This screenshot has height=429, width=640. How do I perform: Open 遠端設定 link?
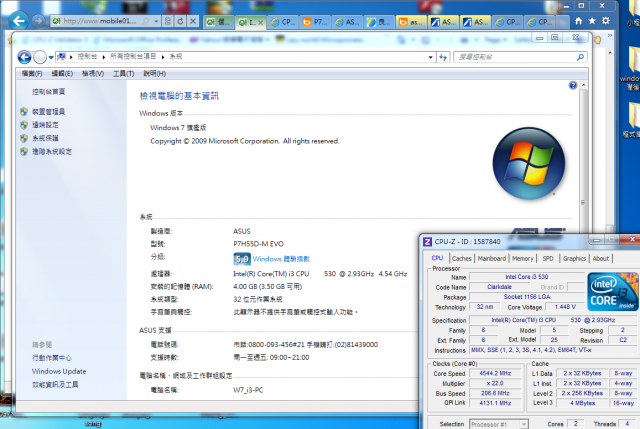(45, 125)
